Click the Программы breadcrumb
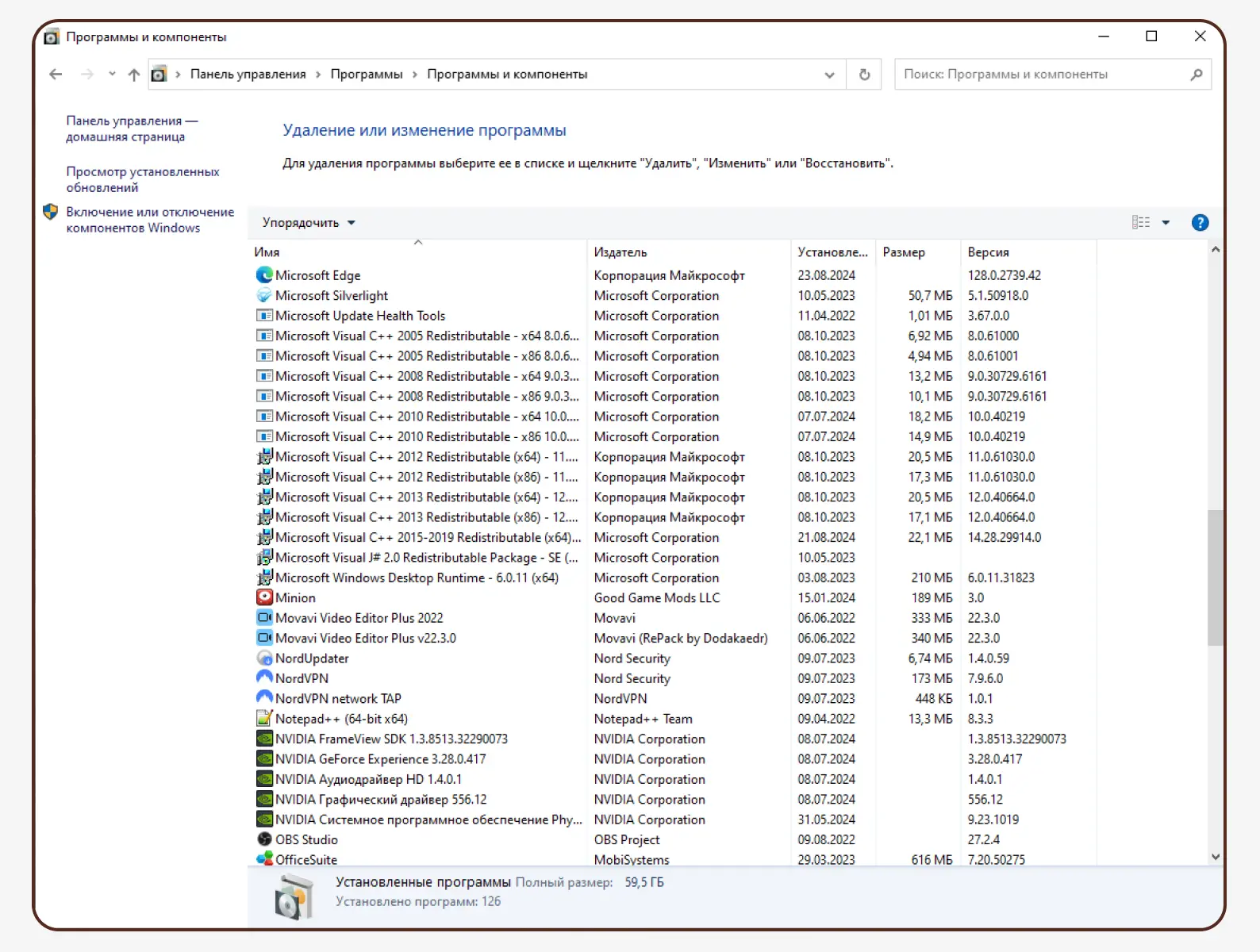 pos(367,75)
